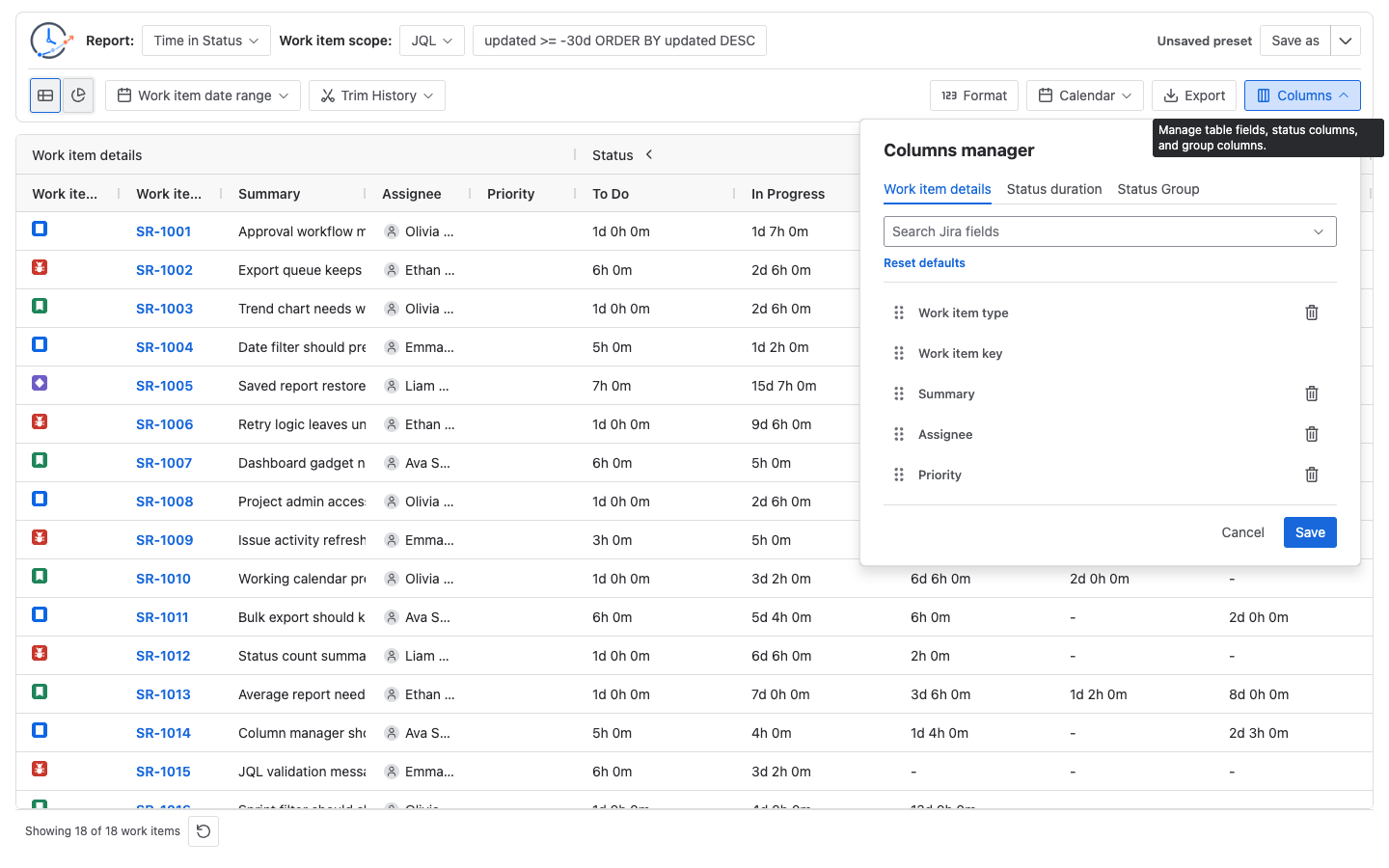Click the Unsaved preset label
The height and width of the screenshot is (868, 1389).
(x=1205, y=41)
